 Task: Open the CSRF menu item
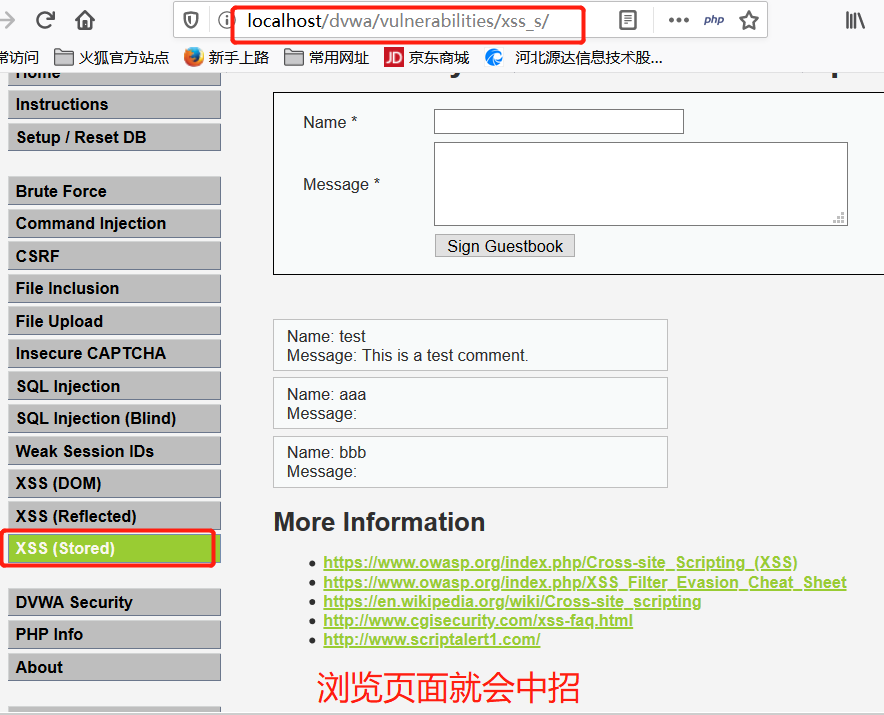tap(114, 256)
